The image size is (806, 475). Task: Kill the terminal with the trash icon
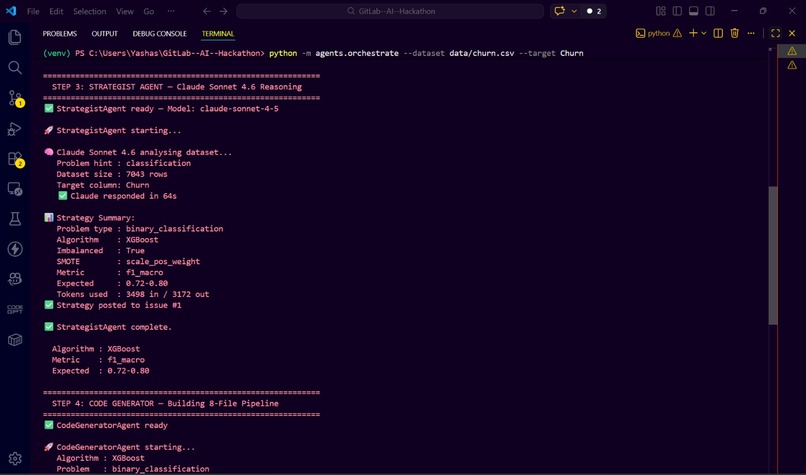tap(735, 33)
